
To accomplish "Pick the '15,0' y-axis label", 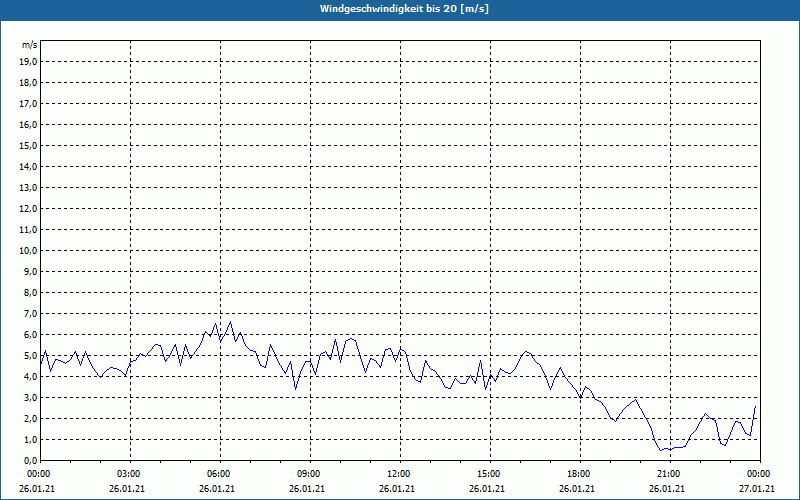I will (x=28, y=145).
